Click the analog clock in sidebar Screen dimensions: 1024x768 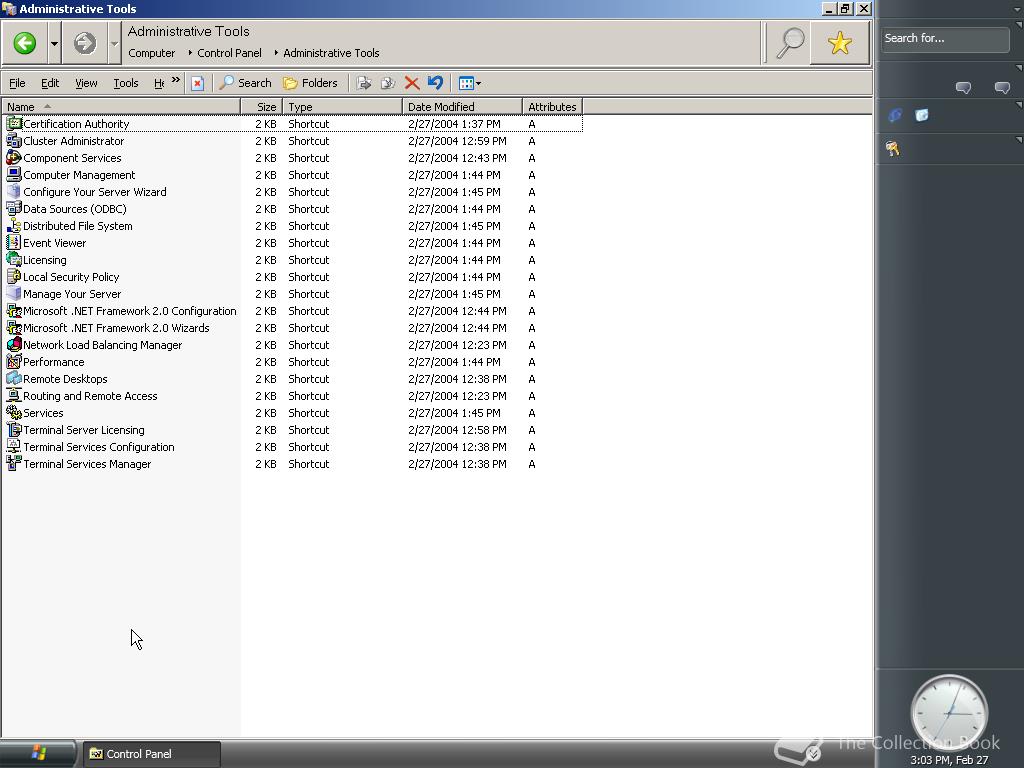coord(949,712)
